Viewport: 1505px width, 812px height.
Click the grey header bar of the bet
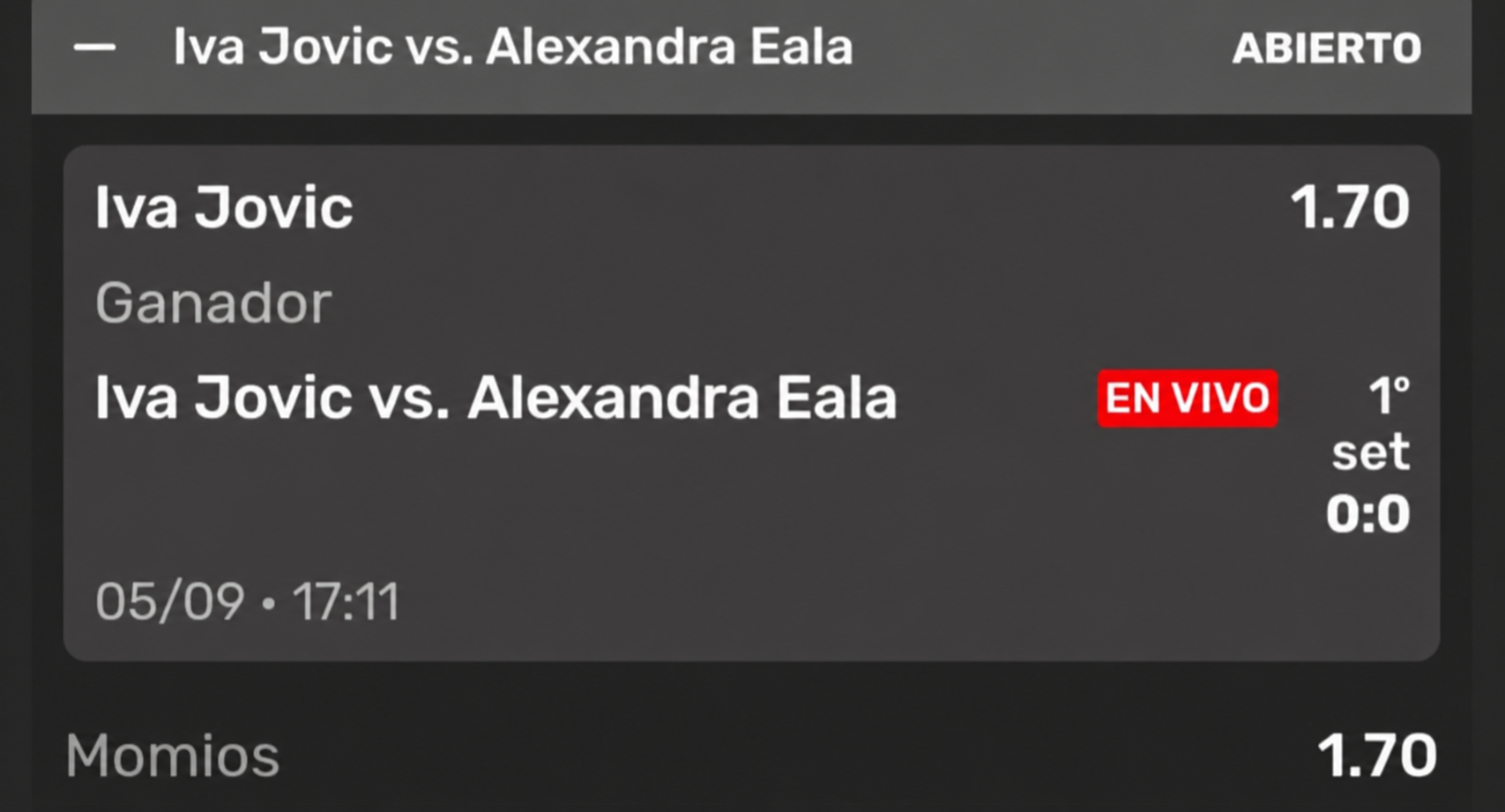tap(751, 55)
